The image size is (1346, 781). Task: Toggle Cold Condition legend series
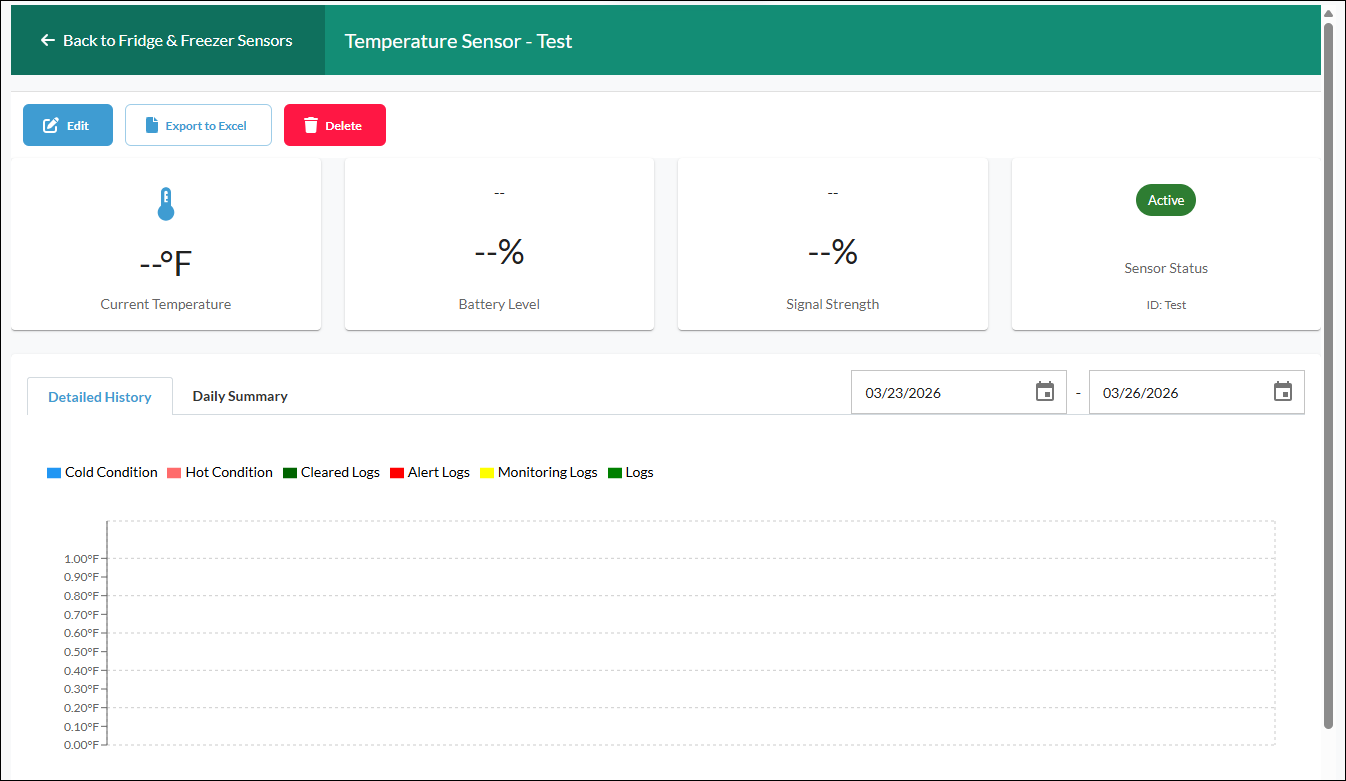[102, 472]
